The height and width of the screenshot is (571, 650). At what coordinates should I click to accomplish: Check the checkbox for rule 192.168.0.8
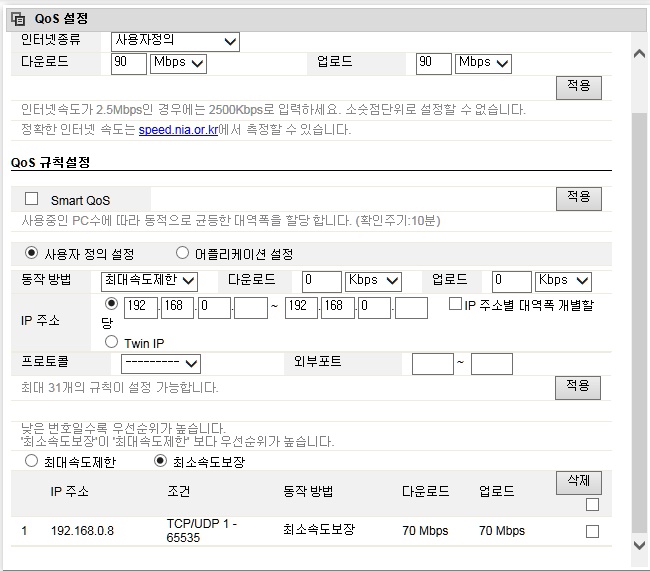pos(592,531)
